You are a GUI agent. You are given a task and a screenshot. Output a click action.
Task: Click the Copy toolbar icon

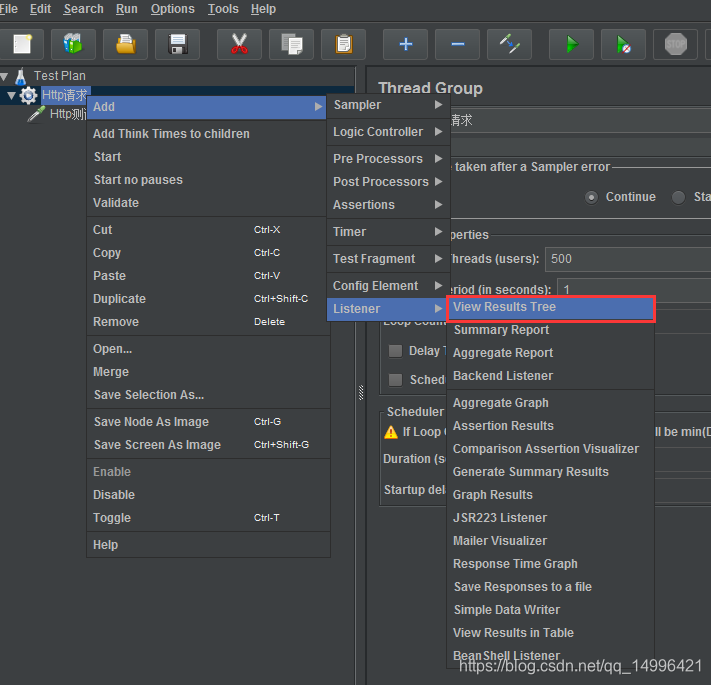292,44
